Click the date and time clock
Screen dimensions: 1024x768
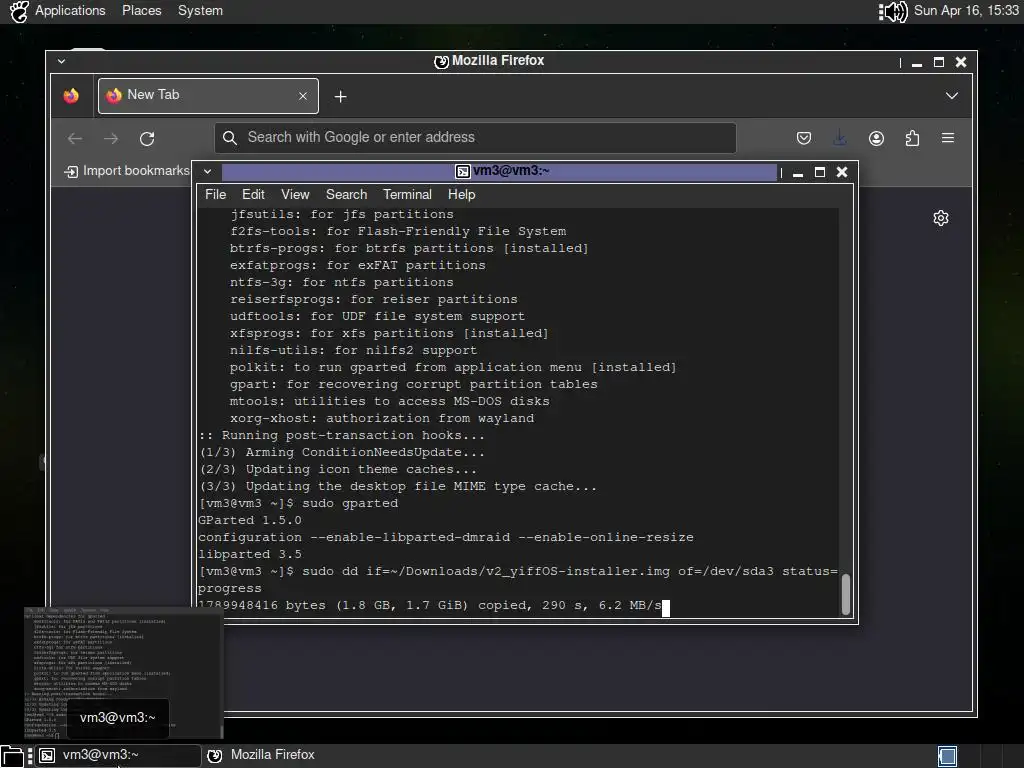click(x=966, y=10)
